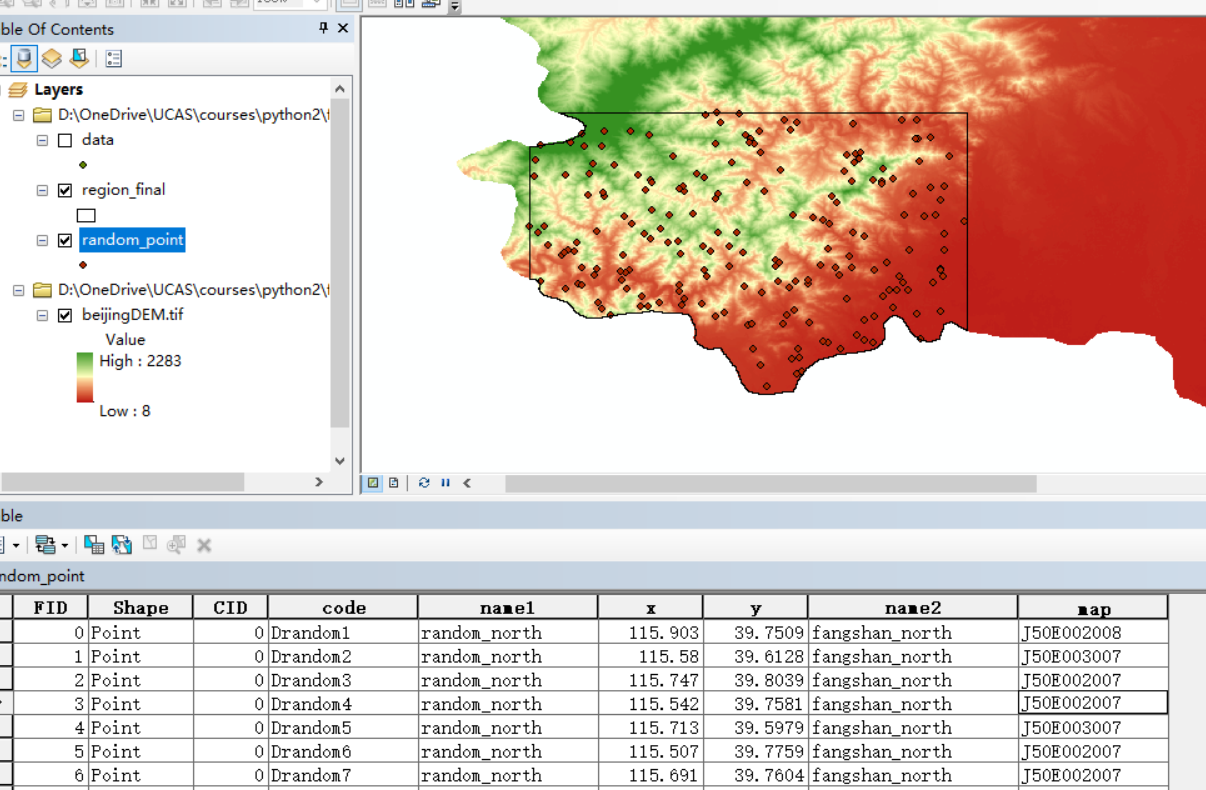
Task: Uncheck the region_final layer
Action: (65, 190)
